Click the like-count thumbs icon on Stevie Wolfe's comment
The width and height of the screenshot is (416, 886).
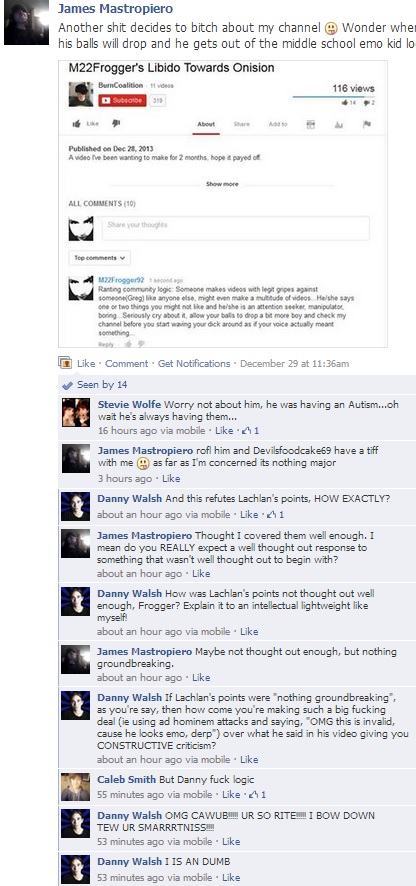point(244,431)
